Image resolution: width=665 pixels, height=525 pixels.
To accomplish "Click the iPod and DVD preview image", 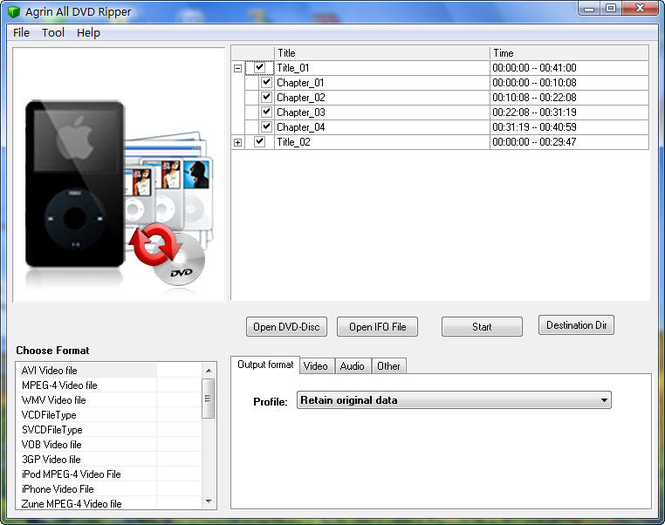I will pyautogui.click(x=118, y=174).
